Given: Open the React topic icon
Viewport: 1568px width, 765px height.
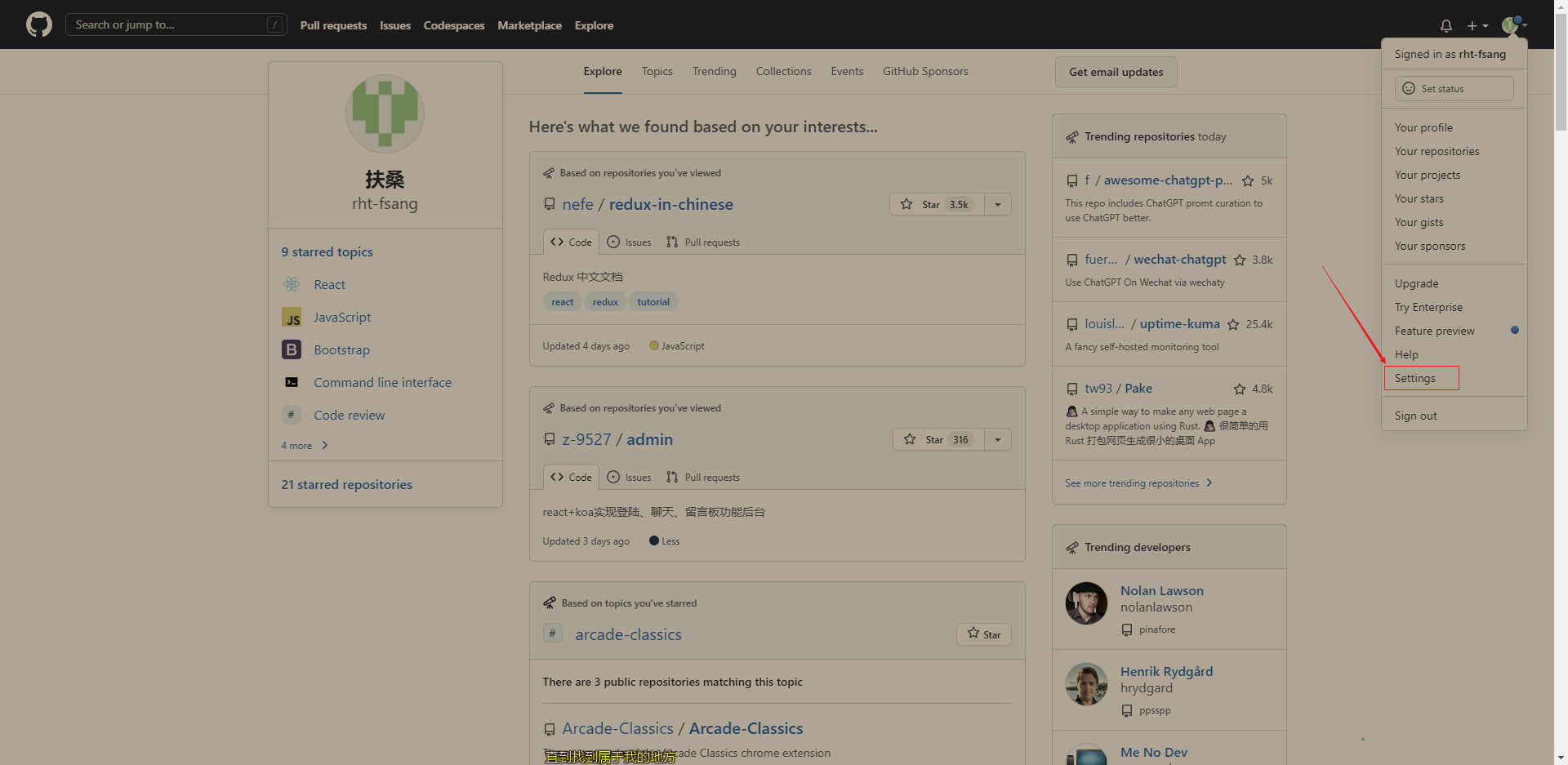Looking at the screenshot, I should [x=292, y=284].
